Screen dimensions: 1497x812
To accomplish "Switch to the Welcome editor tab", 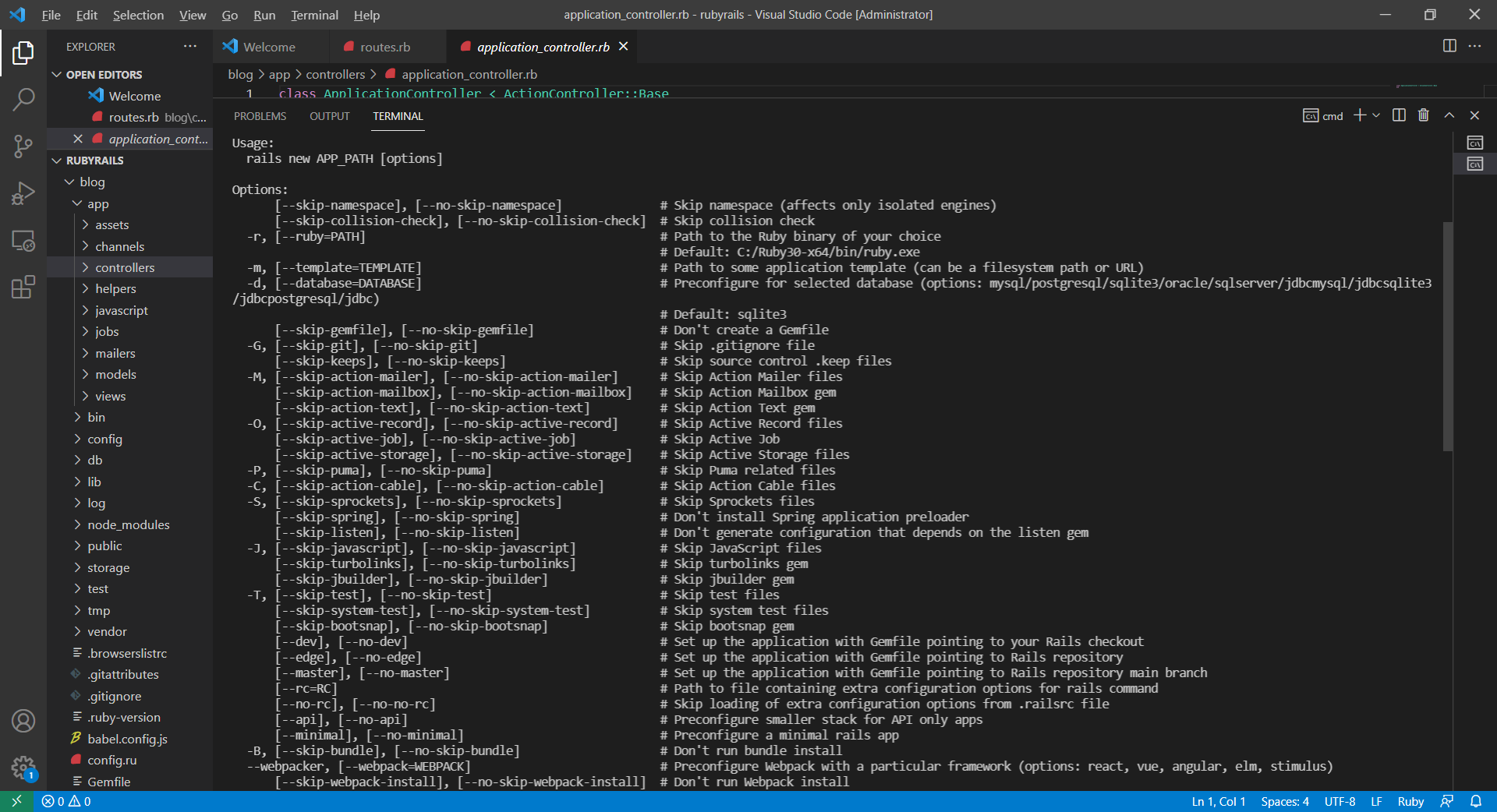I will [270, 47].
